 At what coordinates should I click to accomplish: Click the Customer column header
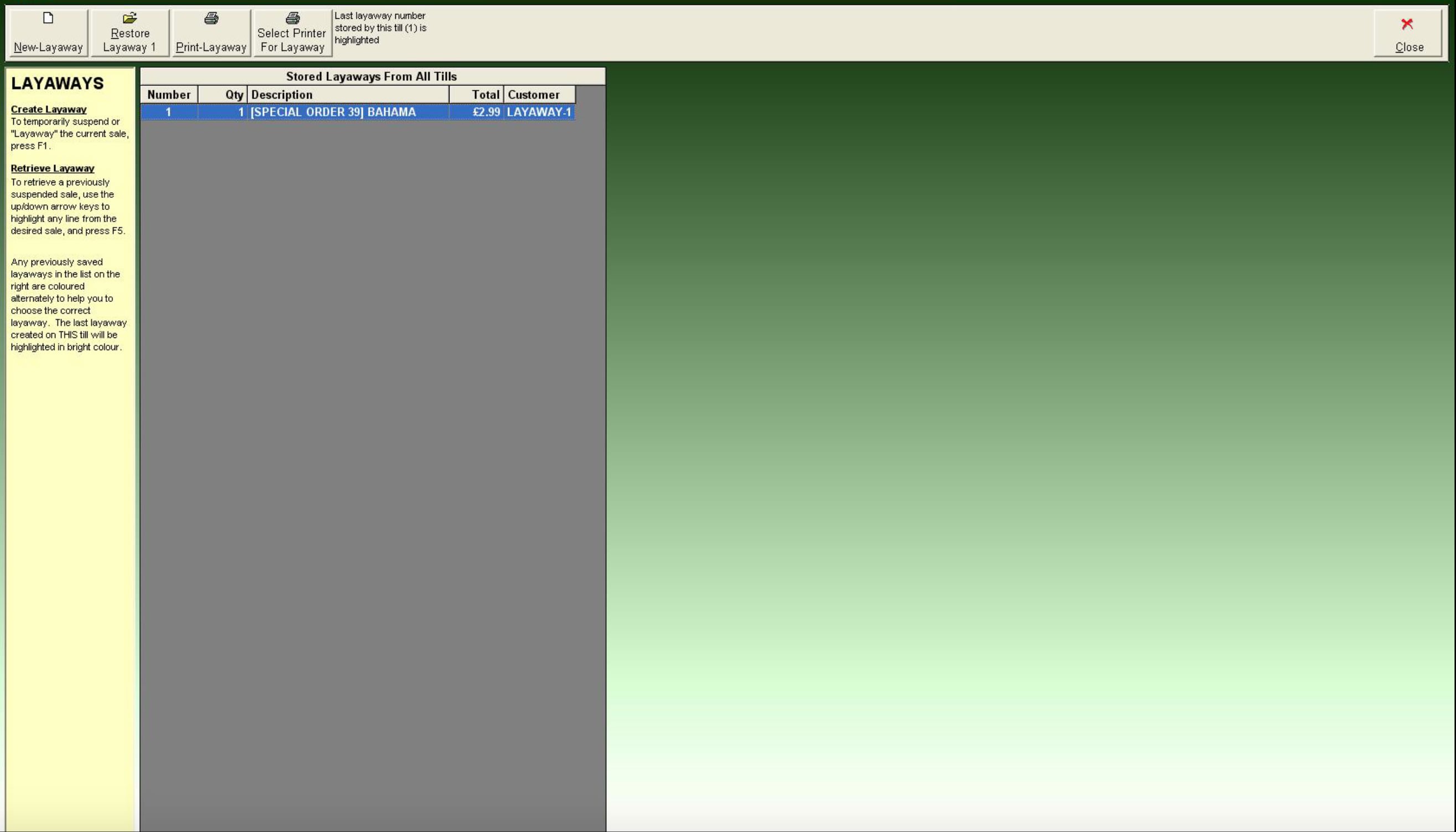pos(540,95)
